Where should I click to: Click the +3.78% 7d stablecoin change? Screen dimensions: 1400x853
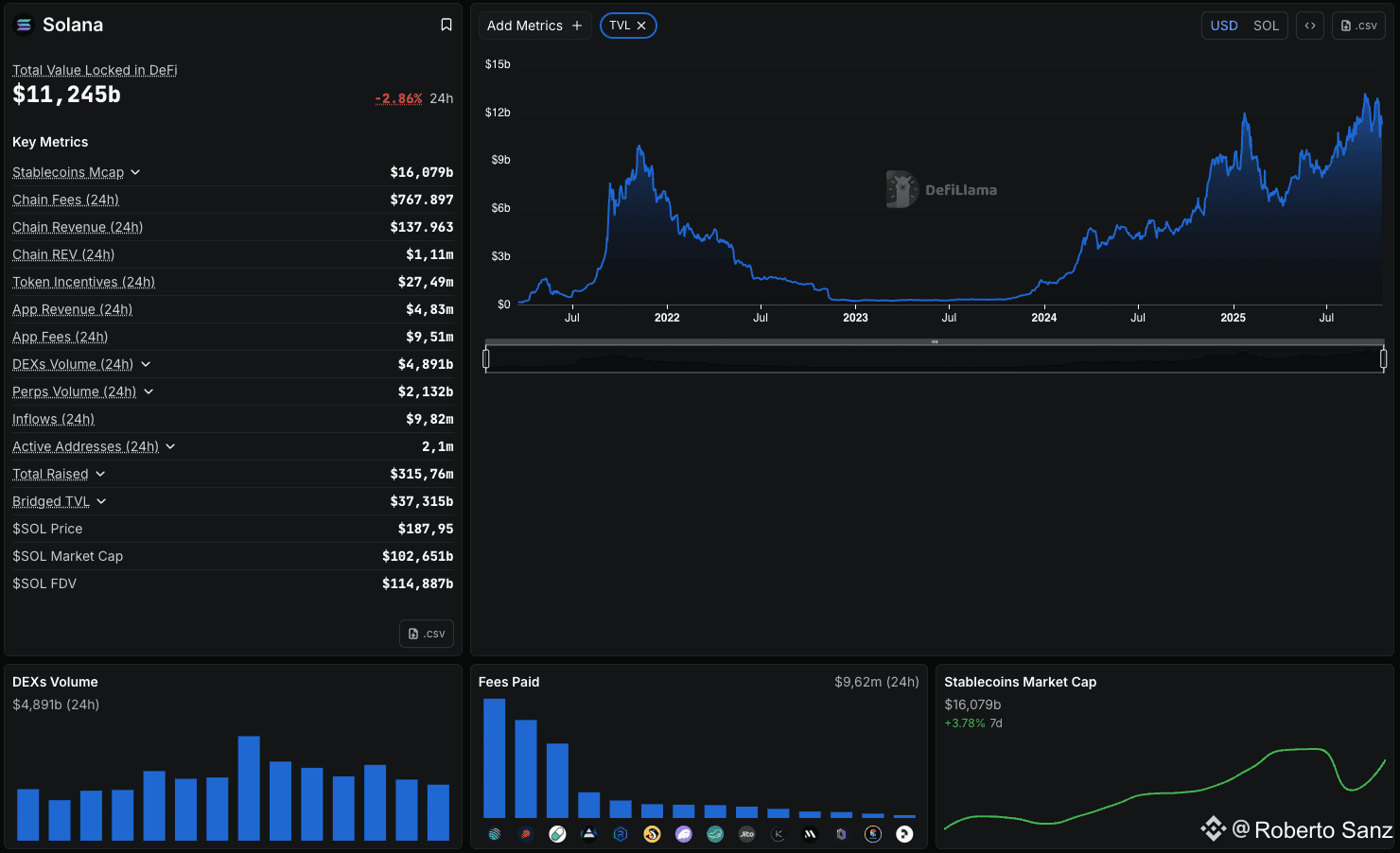coord(973,723)
